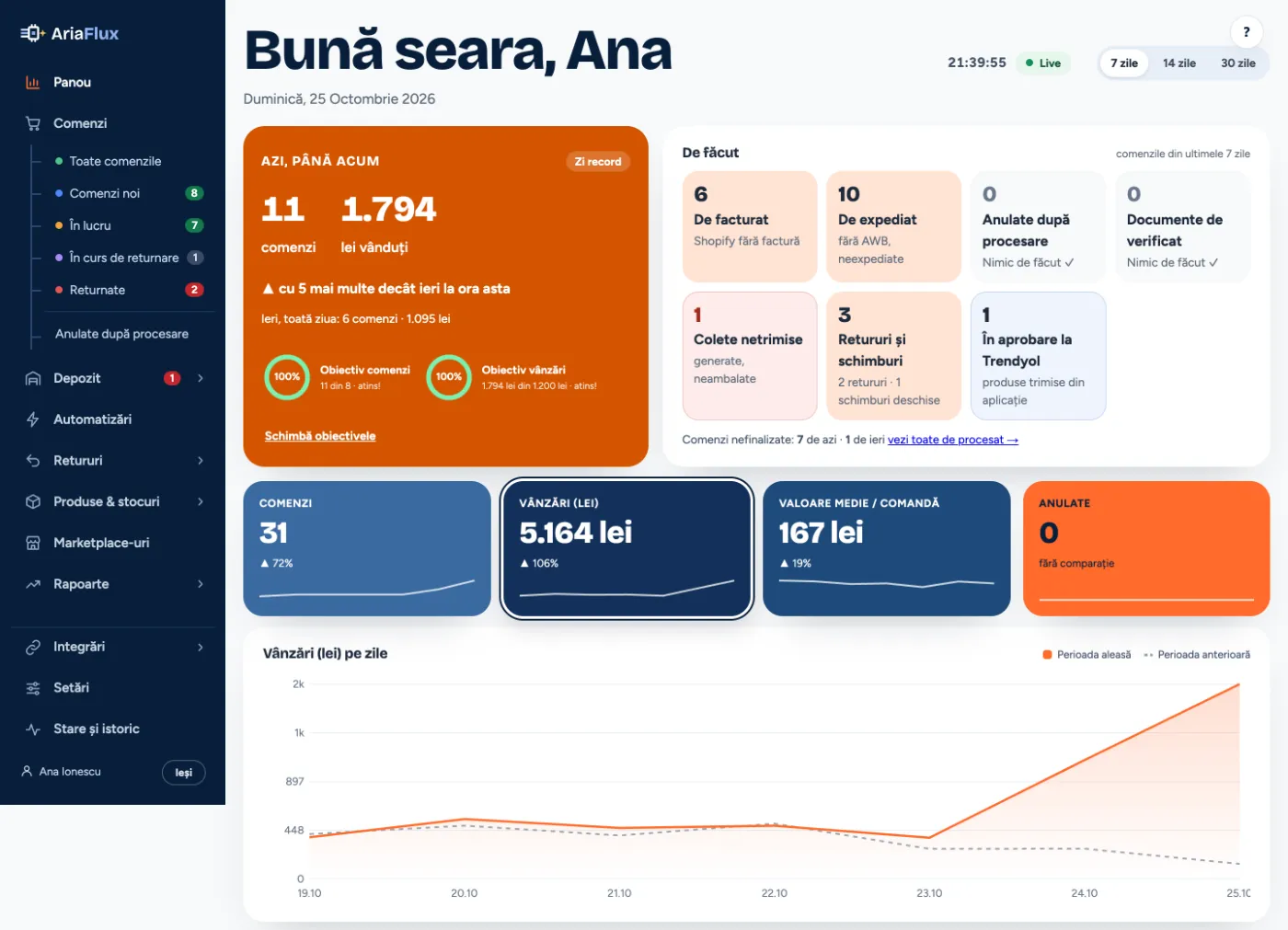Click Schimbă obiectivele link

coord(320,436)
